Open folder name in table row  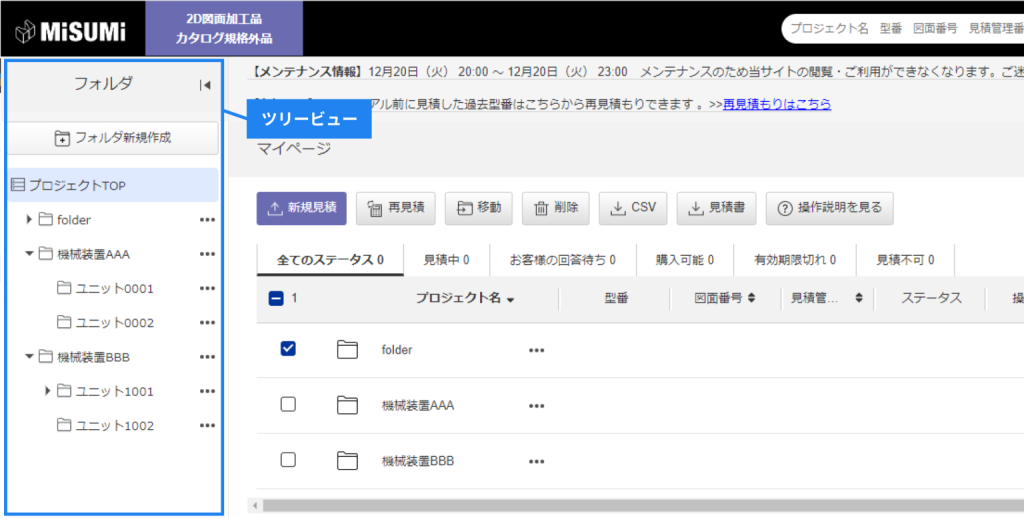pos(397,350)
